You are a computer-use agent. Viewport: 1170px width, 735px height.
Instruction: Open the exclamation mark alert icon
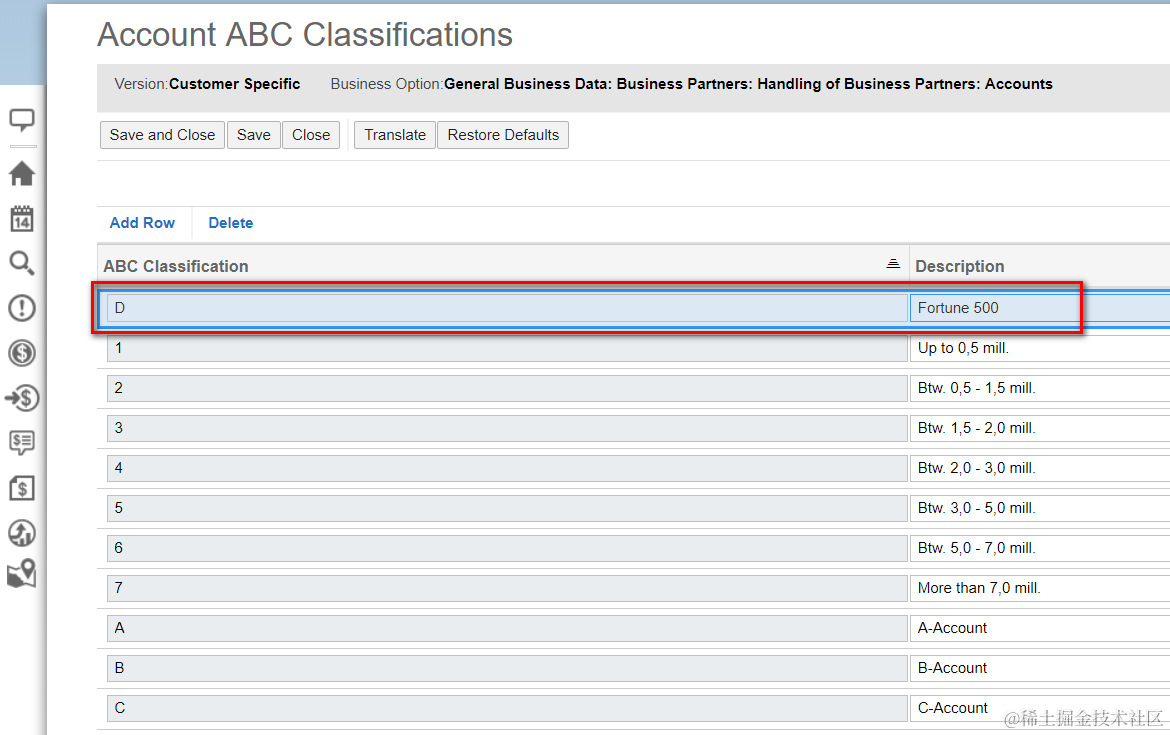point(22,307)
